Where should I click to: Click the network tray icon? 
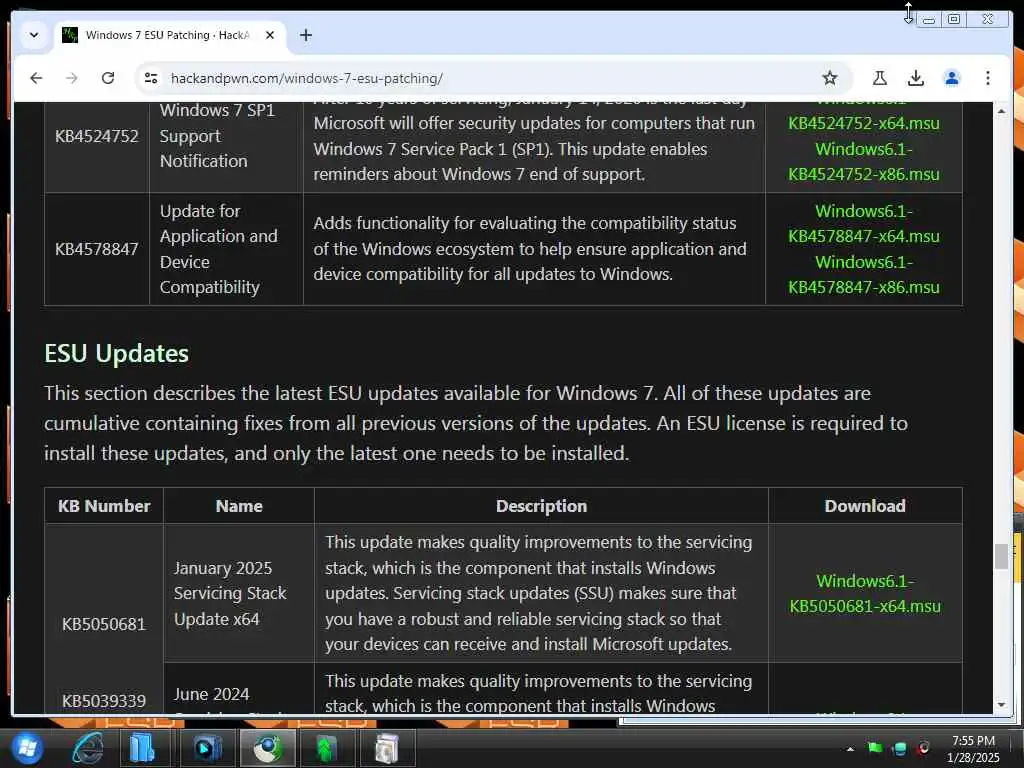899,748
